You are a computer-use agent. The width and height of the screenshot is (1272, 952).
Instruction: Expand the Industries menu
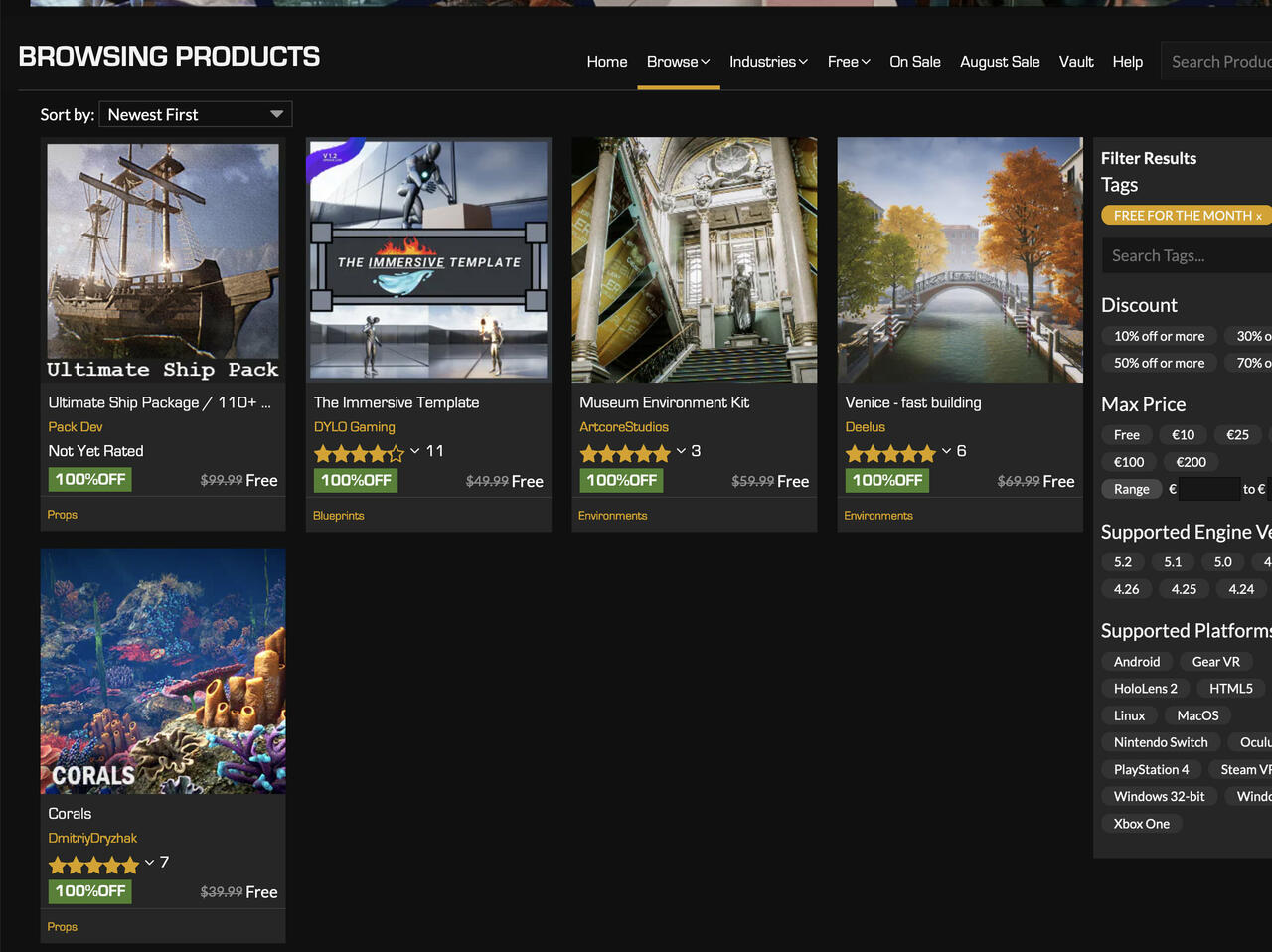pyautogui.click(x=768, y=62)
